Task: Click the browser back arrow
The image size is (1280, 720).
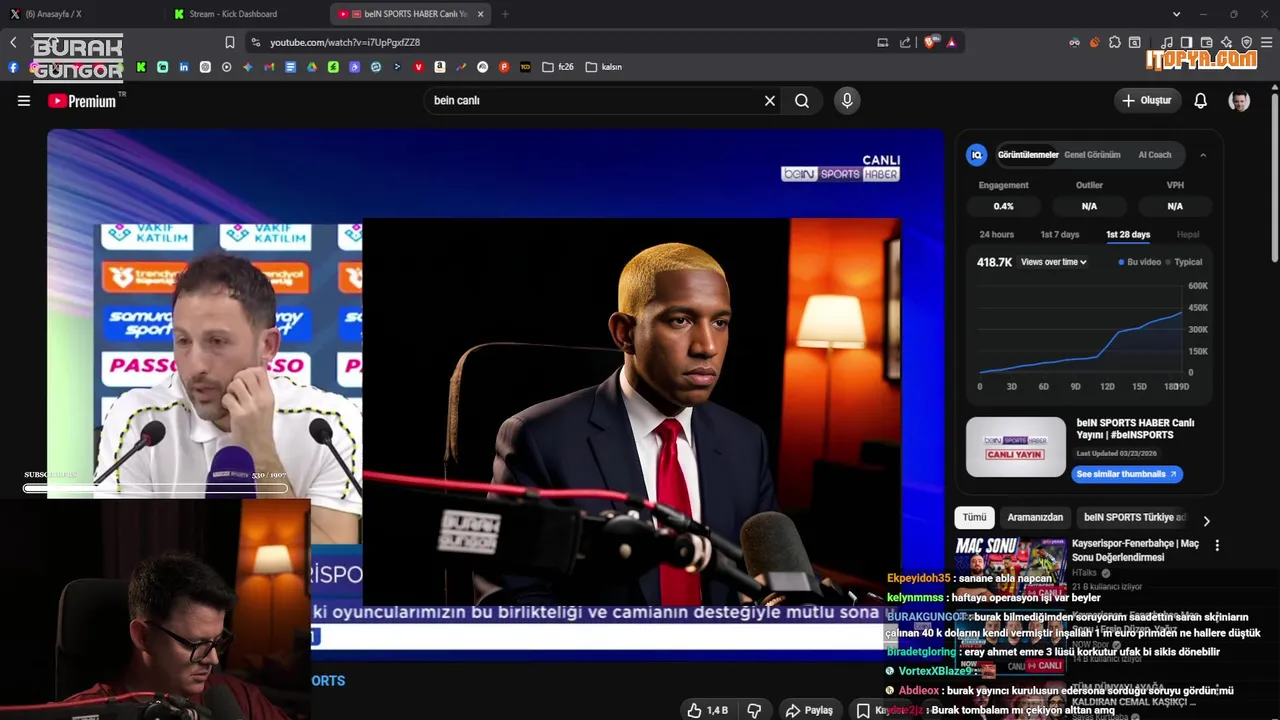Action: pos(13,42)
